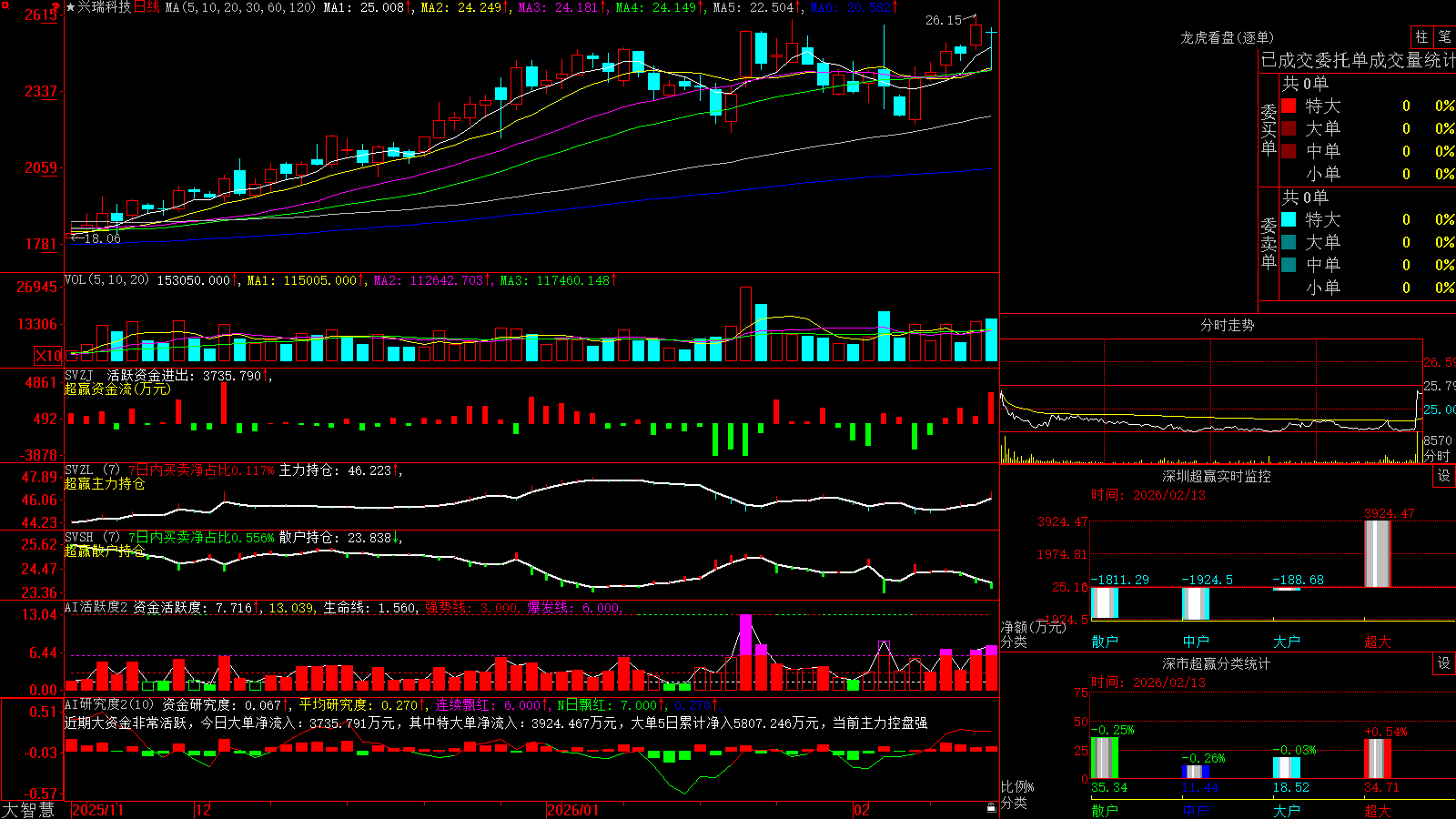Click the 龙虎看盘(逐单) panel title
Screen dimensions: 1456x819
1227,37
